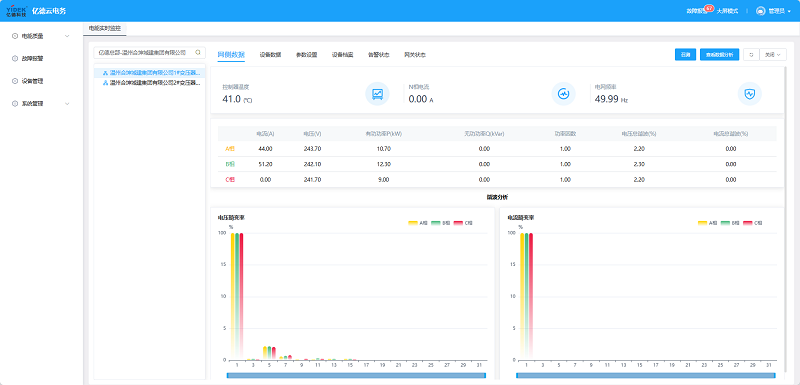Click 5th harmonic bars in voltage chart
Viewport: 800px width, 385px height.
[x=269, y=353]
